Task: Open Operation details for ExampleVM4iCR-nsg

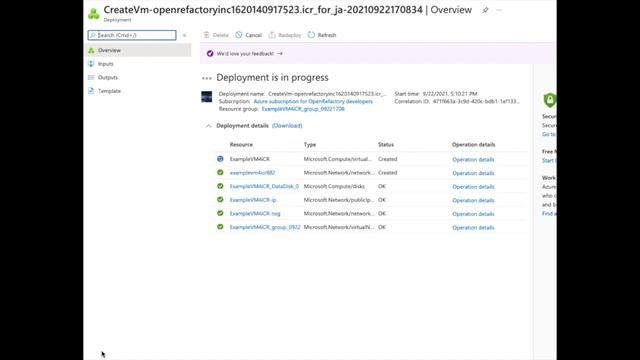Action: pos(473,214)
